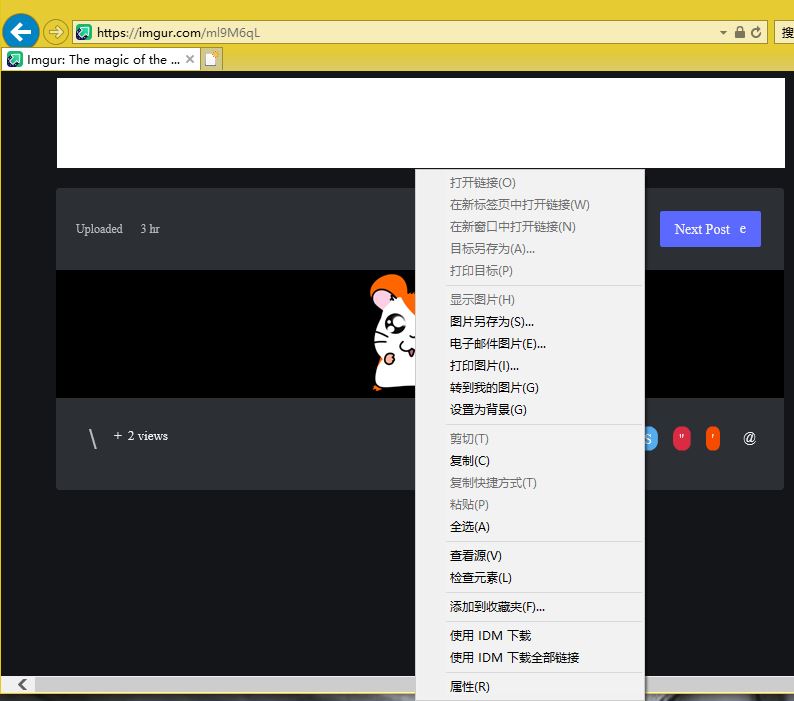794x701 pixels.
Task: Click the browser Forward arrow button
Action: [x=55, y=32]
